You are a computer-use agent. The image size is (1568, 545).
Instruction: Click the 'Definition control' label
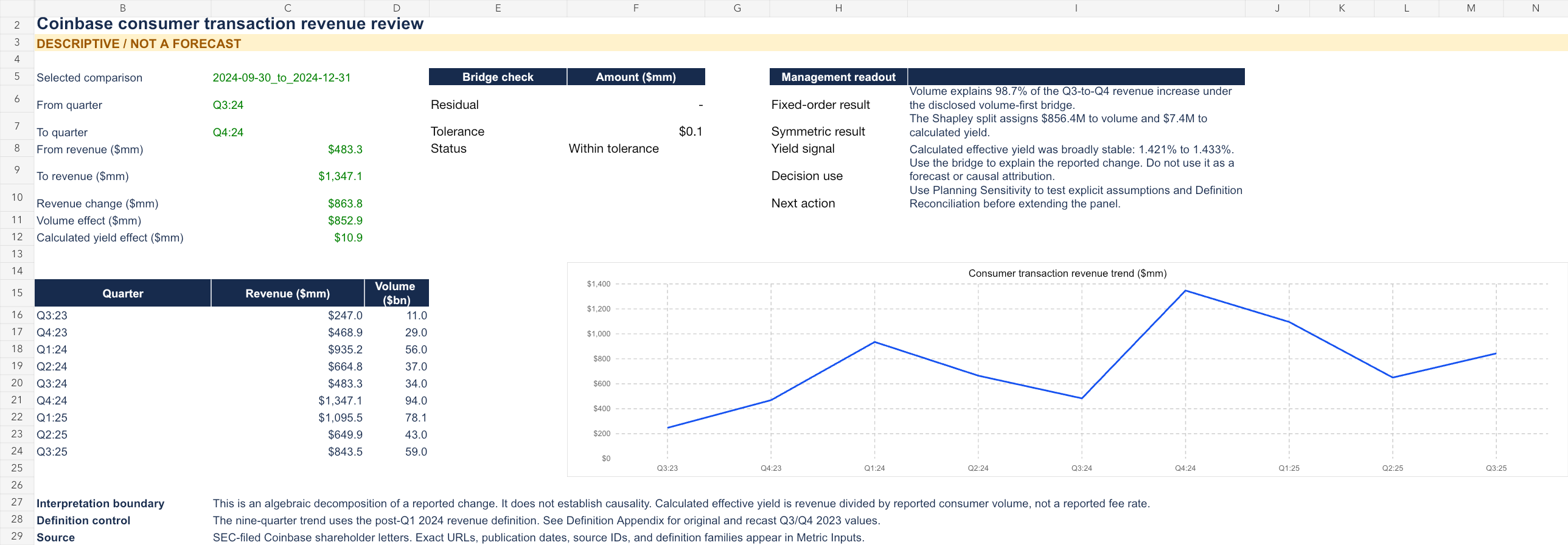click(x=83, y=521)
